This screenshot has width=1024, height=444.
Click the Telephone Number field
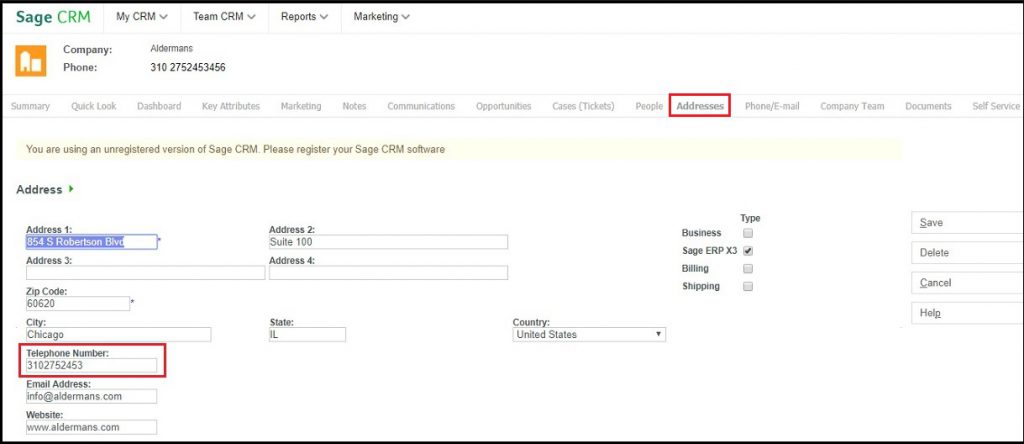pyautogui.click(x=91, y=366)
